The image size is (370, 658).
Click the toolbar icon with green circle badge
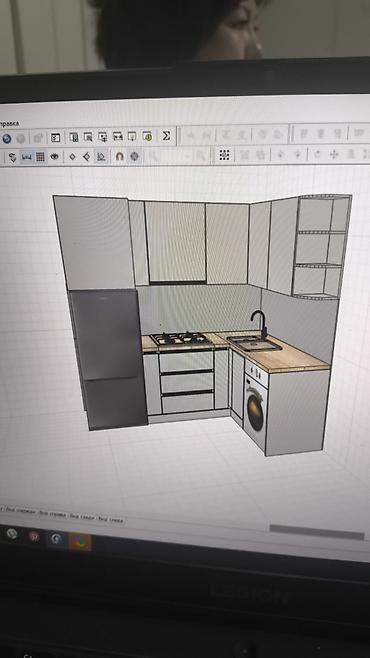tap(147, 136)
